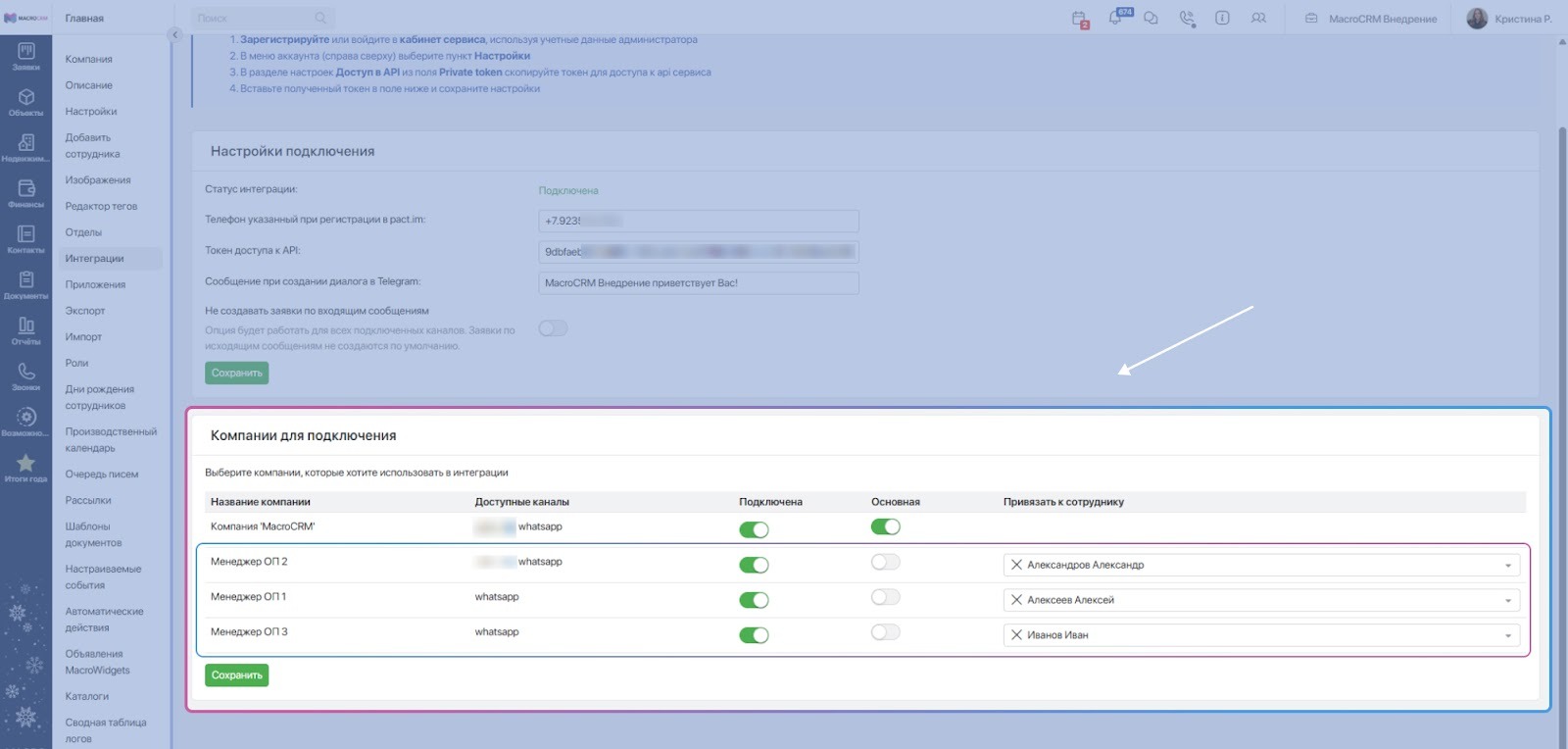Enable Основная switch for Менеджер ОП 1
Image resolution: width=1568 pixels, height=749 pixels.
tap(885, 597)
